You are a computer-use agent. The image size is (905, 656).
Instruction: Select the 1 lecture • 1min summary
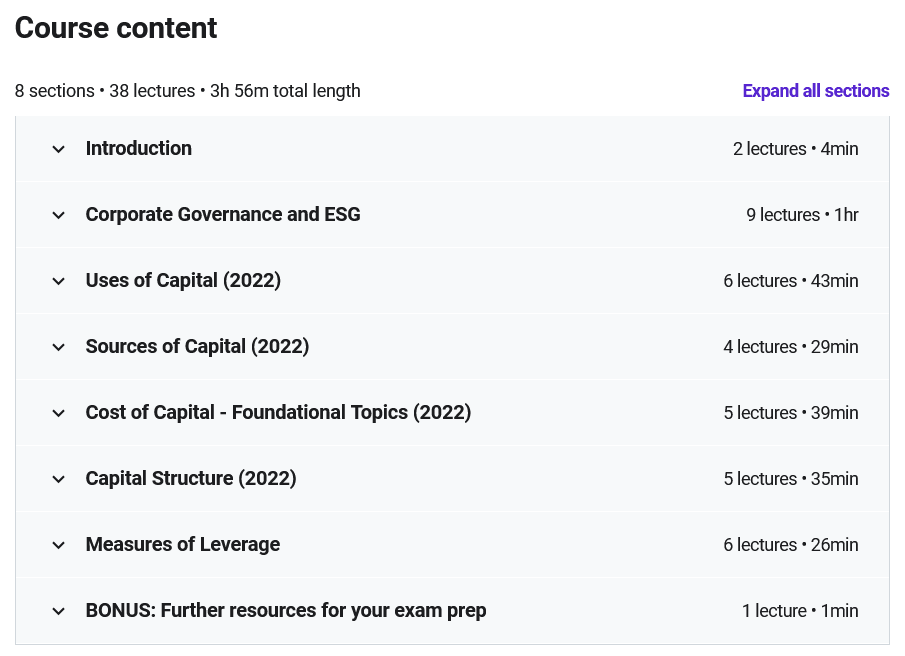pos(800,610)
